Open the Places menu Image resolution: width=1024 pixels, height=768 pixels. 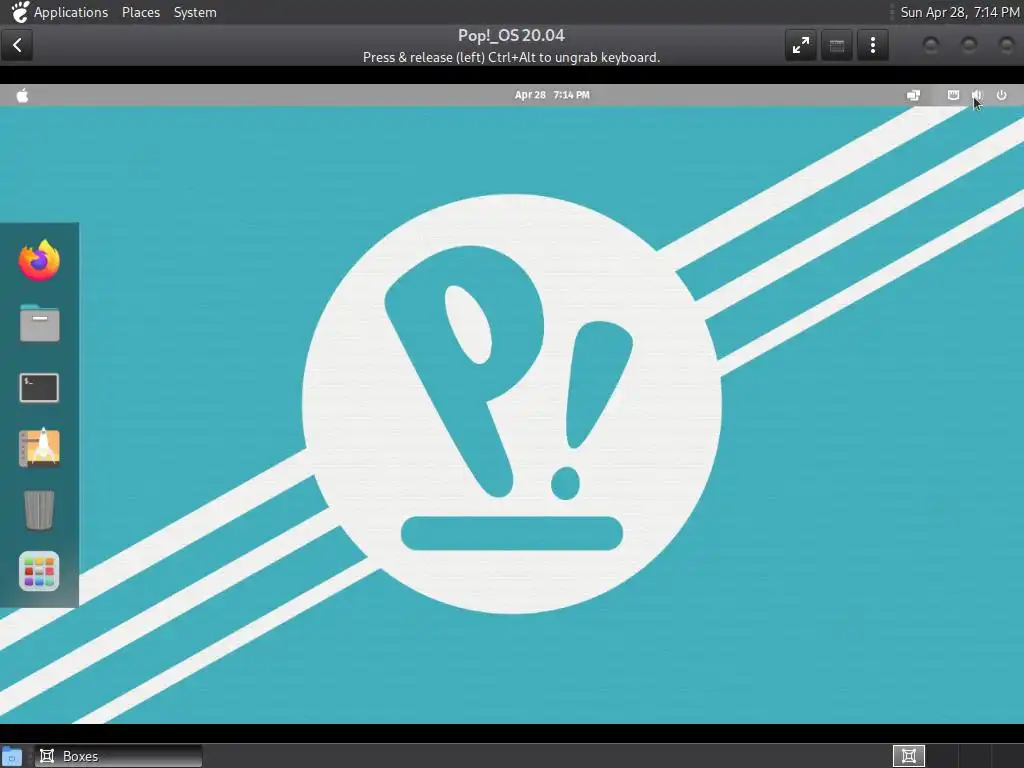(140, 12)
